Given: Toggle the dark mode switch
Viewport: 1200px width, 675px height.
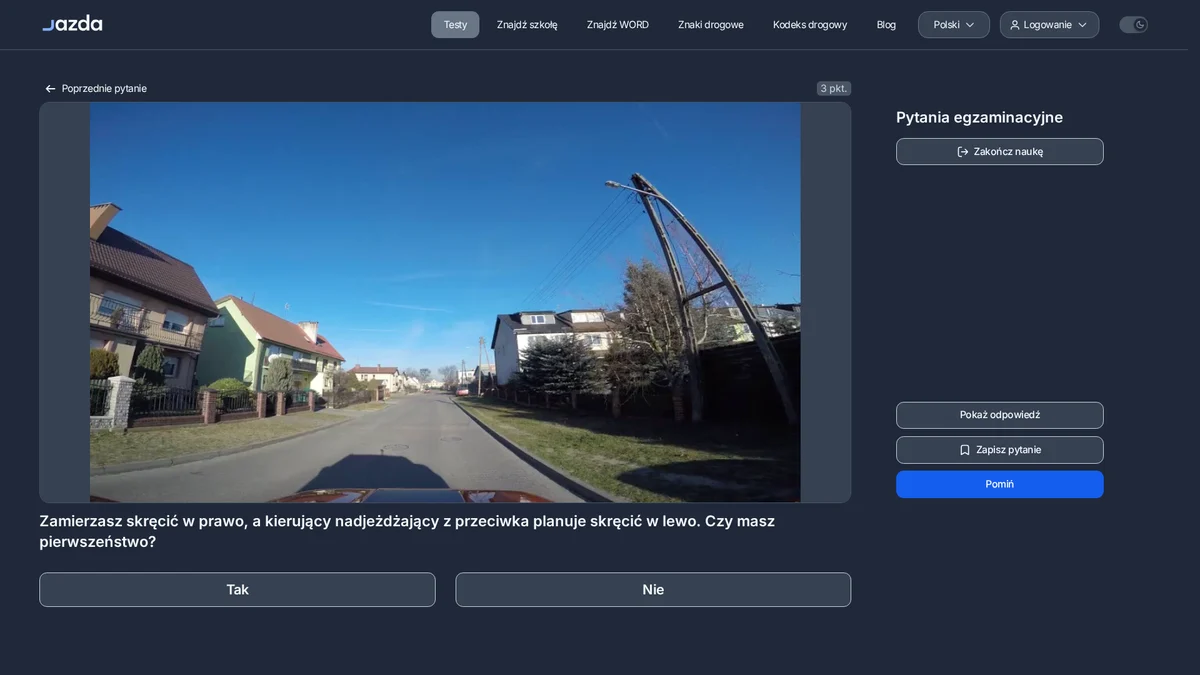Looking at the screenshot, I should [x=1133, y=25].
